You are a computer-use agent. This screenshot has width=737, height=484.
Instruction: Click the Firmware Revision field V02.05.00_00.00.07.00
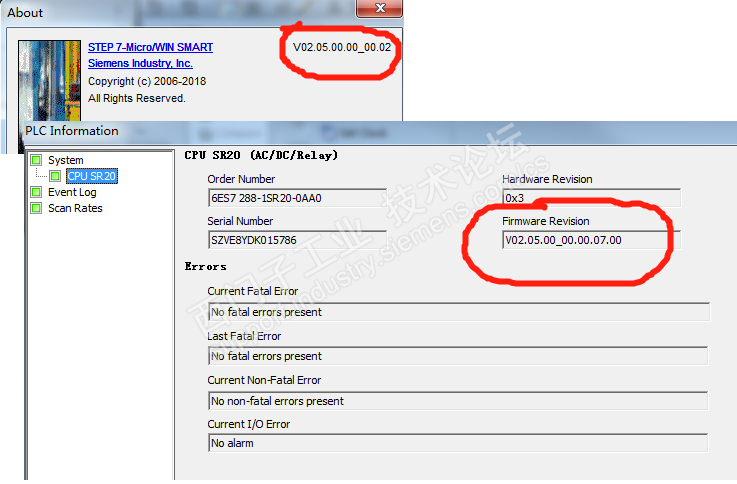[x=591, y=240]
